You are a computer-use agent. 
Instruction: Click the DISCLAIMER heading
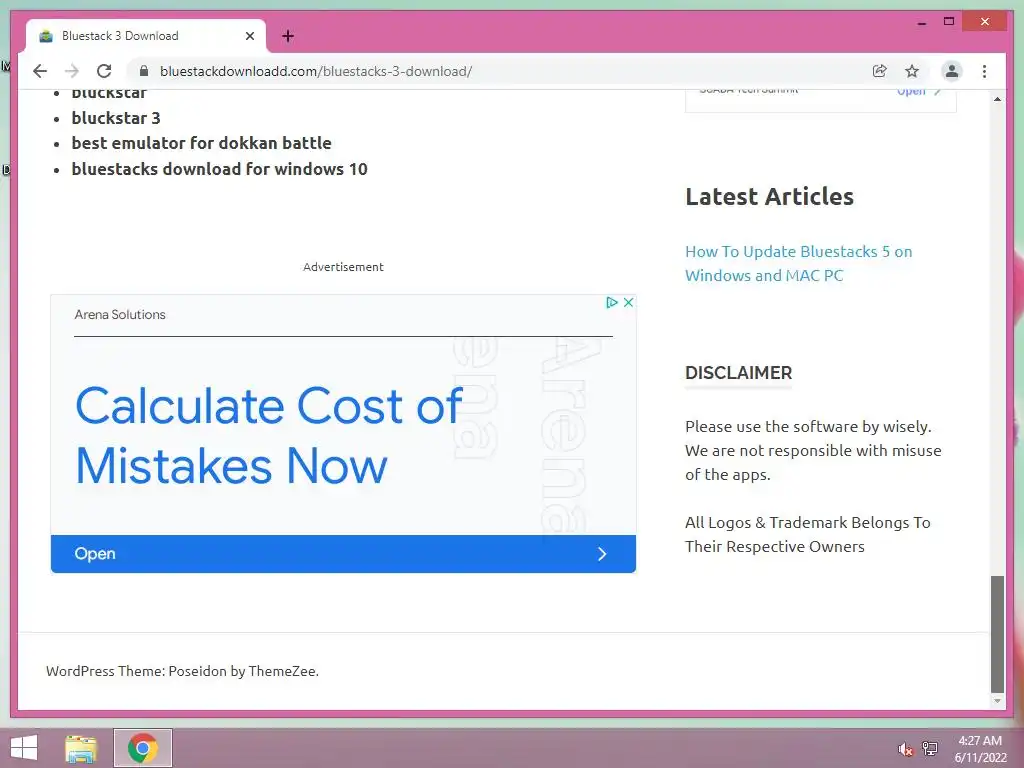739,373
